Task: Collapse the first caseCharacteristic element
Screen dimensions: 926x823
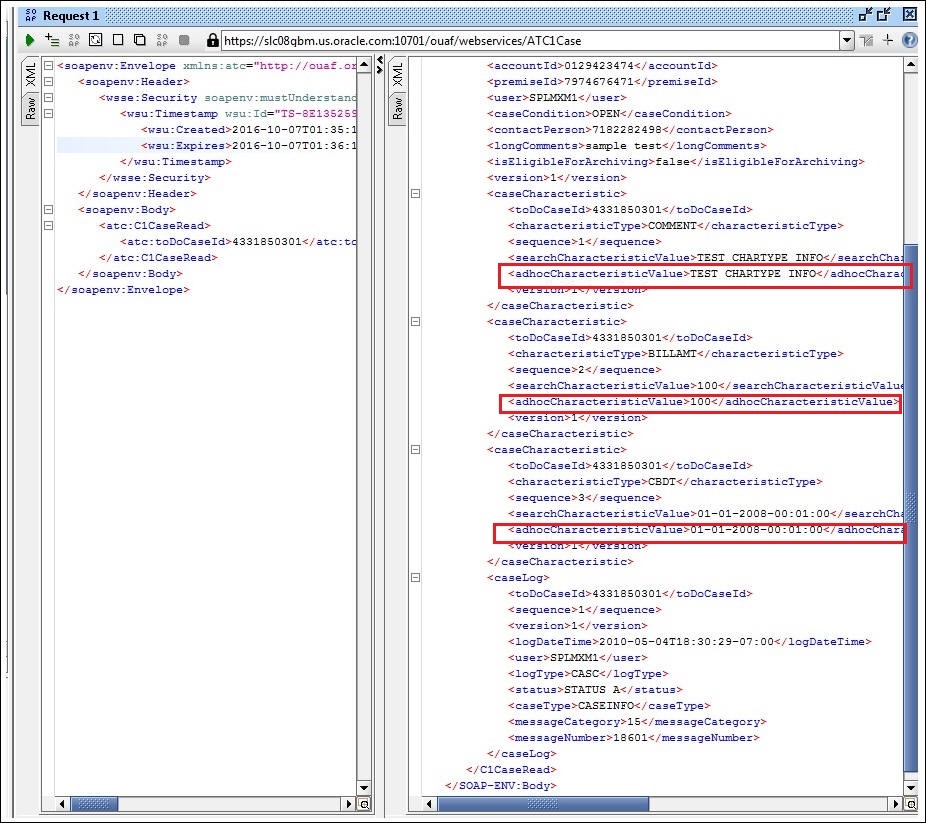Action: point(416,193)
